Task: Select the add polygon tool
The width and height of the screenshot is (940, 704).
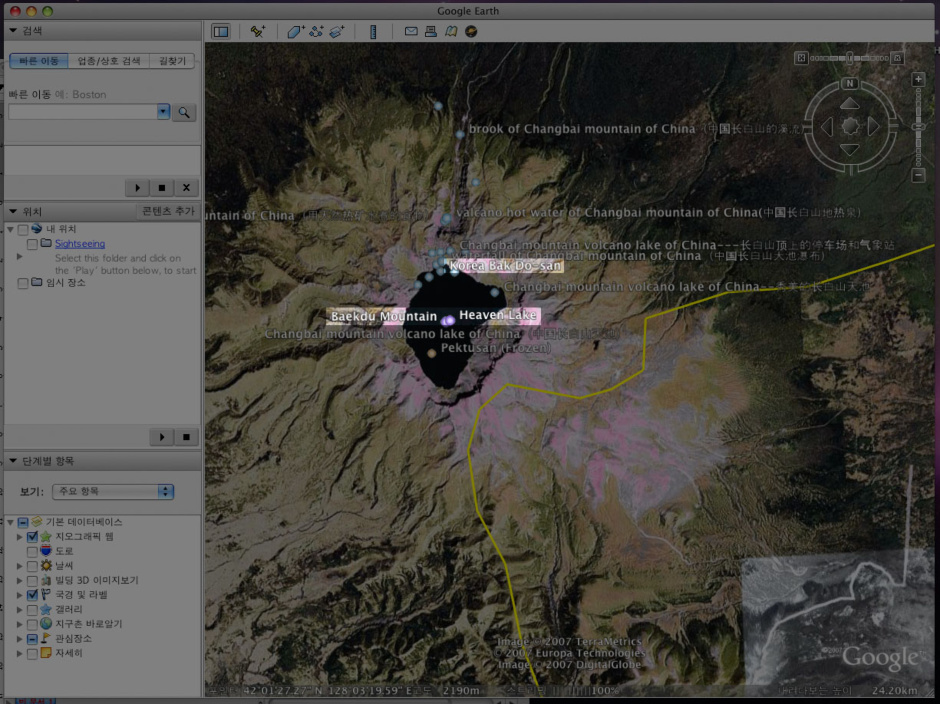Action: point(296,32)
